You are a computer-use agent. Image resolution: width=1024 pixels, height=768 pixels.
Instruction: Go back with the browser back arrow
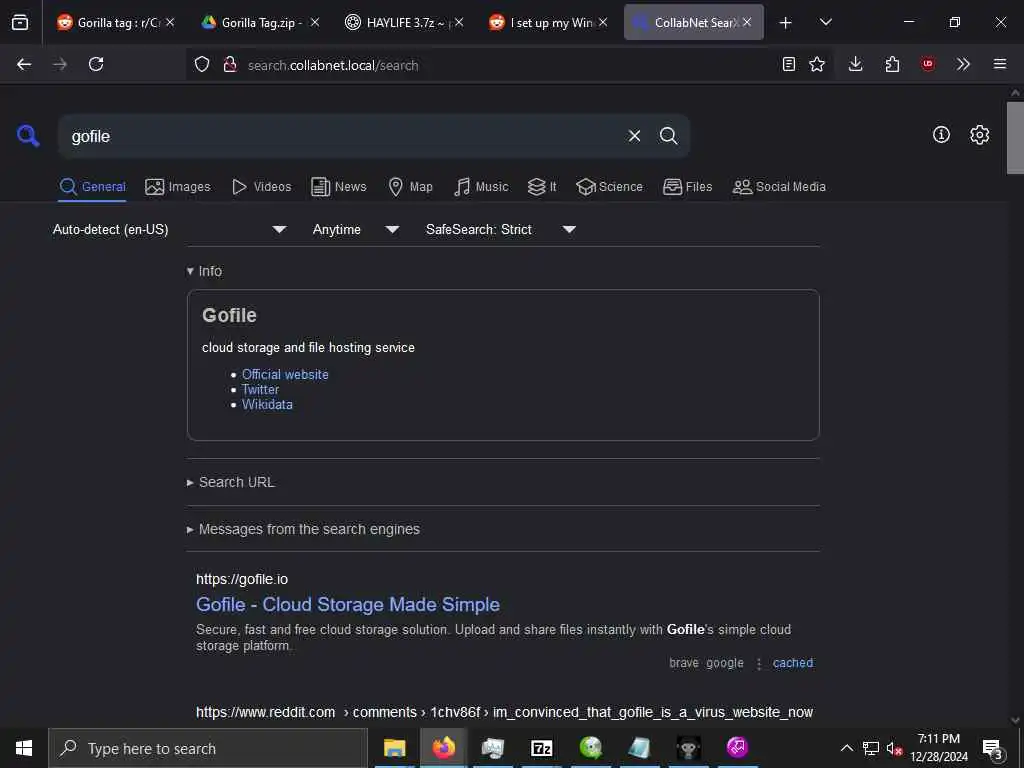[24, 64]
